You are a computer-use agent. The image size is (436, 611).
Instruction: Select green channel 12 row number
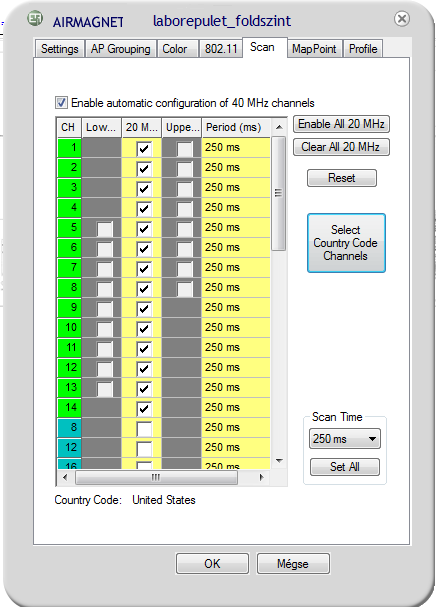click(69, 367)
